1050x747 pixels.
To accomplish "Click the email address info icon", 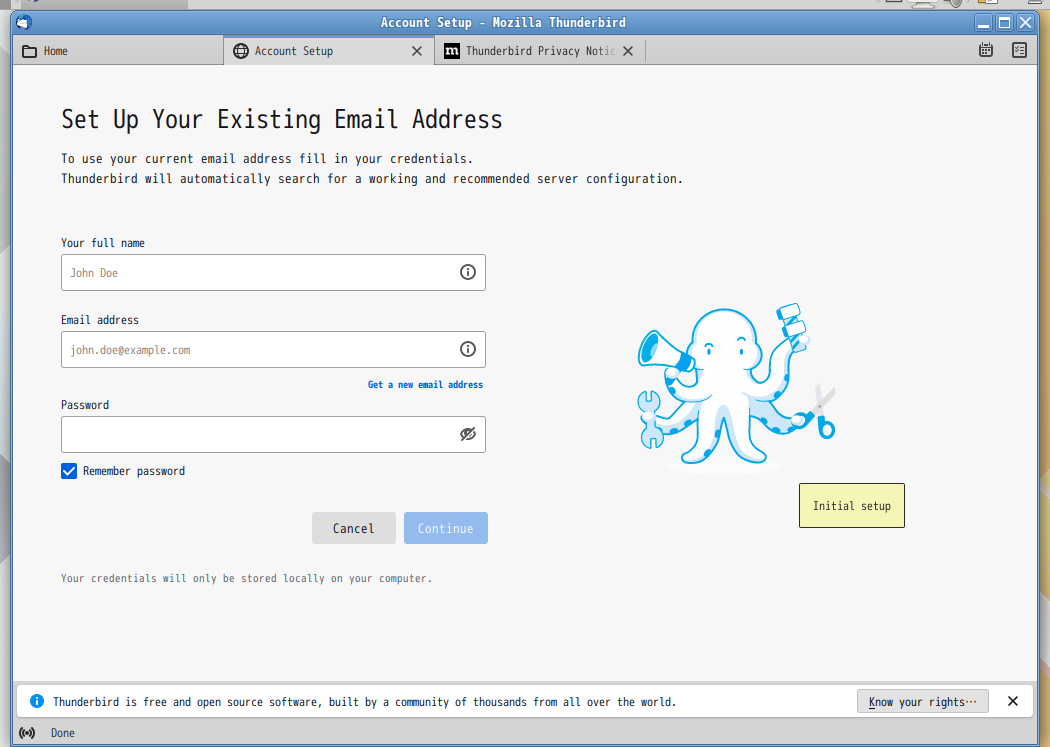I will (467, 349).
